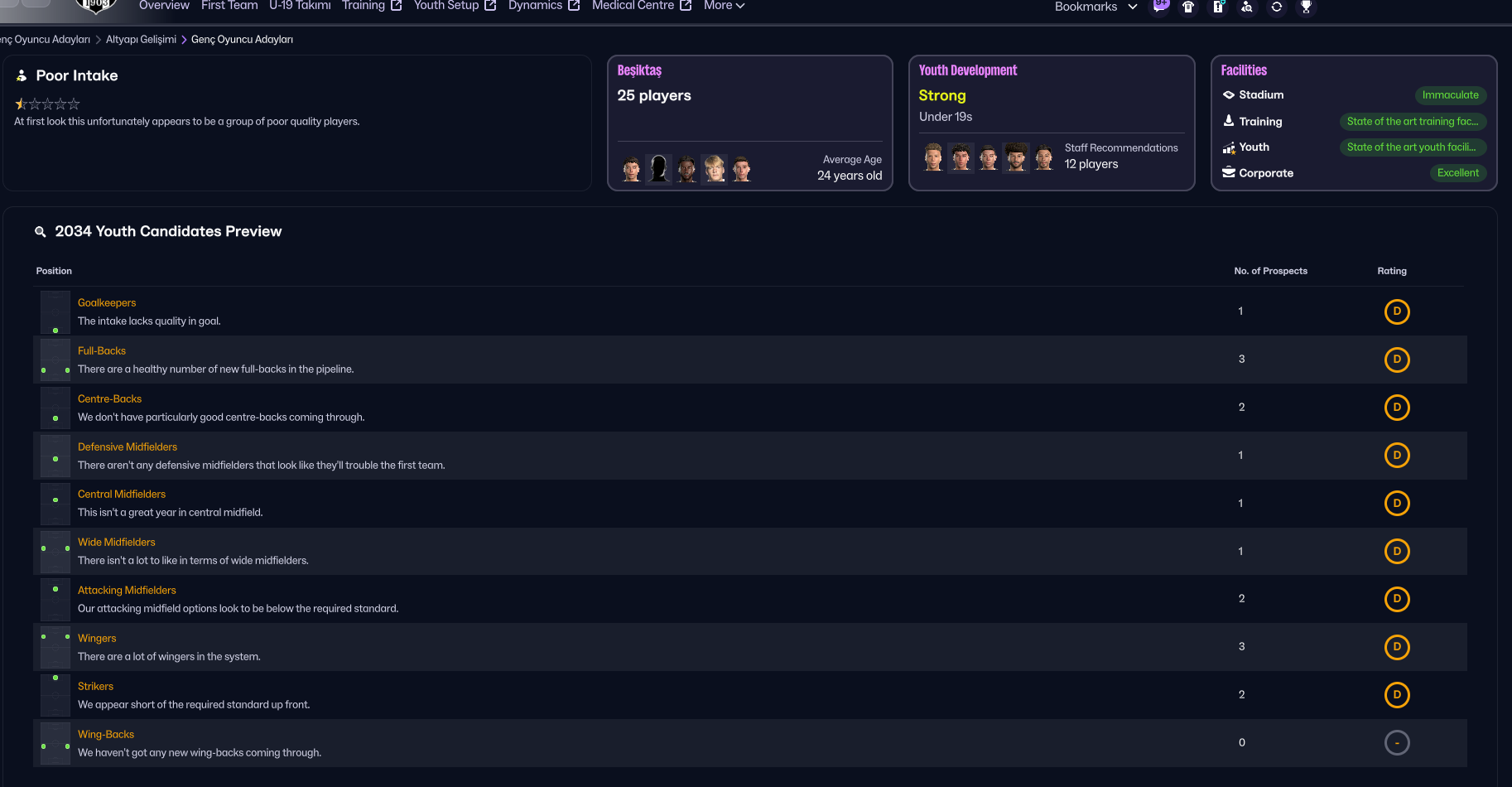Screen dimensions: 1512x787
Task: Open the scouting player search icon
Action: (1247, 7)
